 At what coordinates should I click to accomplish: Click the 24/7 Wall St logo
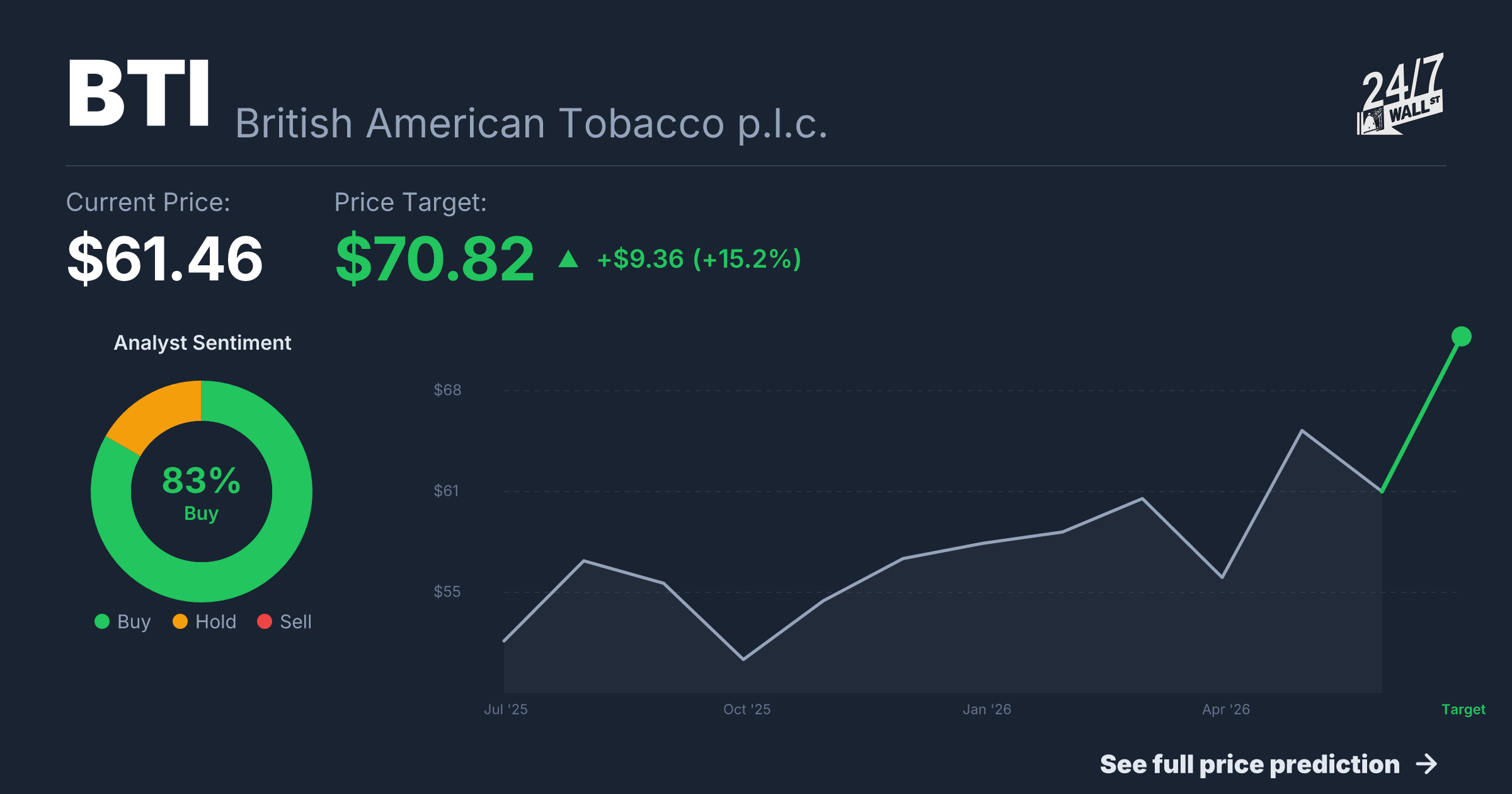1400,94
